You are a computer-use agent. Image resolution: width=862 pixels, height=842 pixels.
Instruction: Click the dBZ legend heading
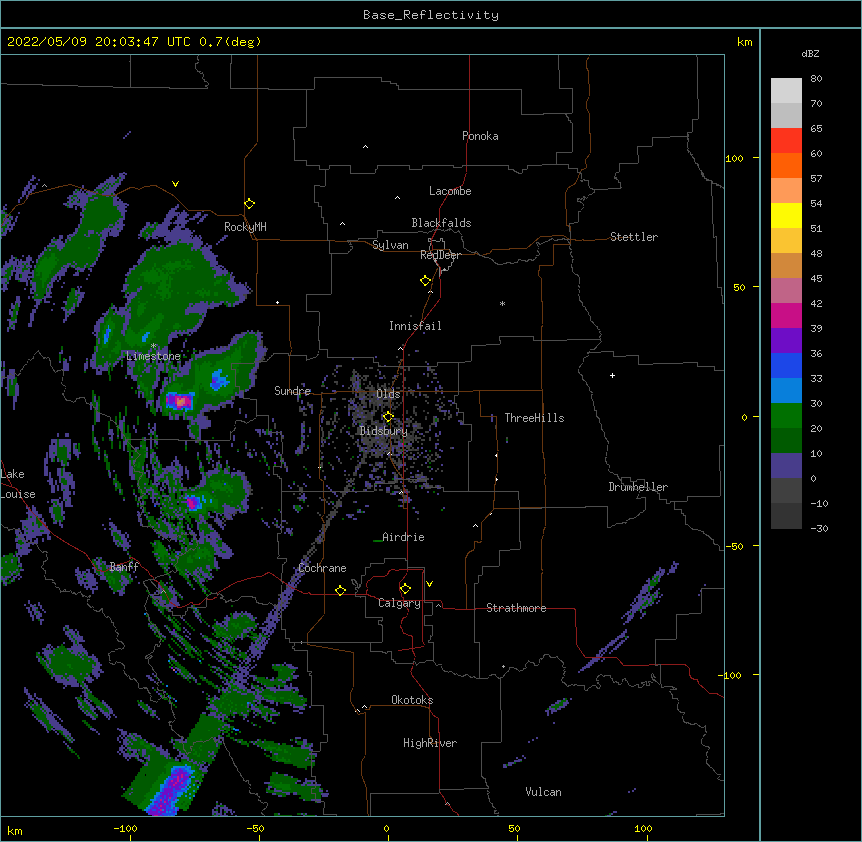pyautogui.click(x=810, y=54)
